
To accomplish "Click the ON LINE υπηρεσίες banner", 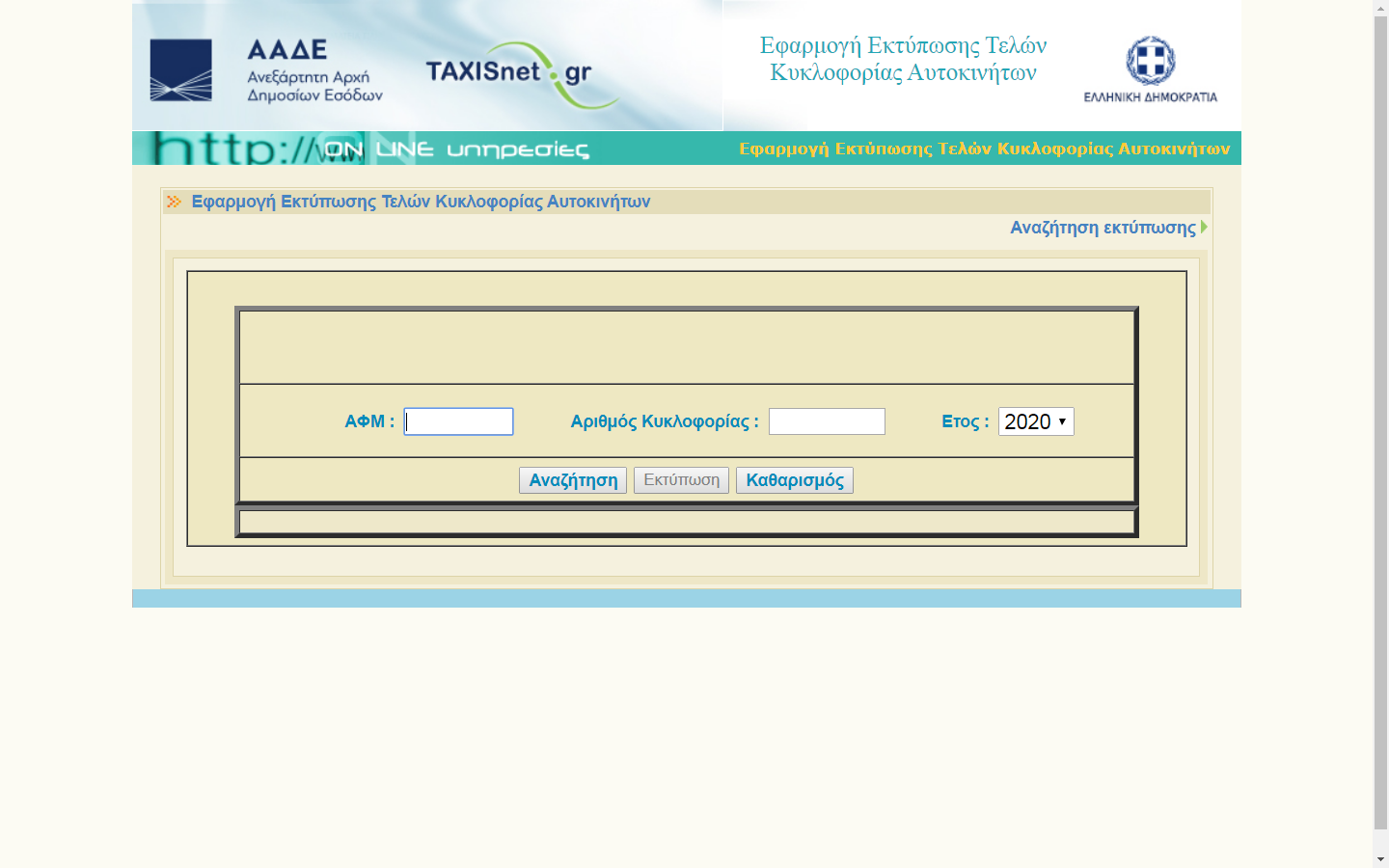I will 455,149.
